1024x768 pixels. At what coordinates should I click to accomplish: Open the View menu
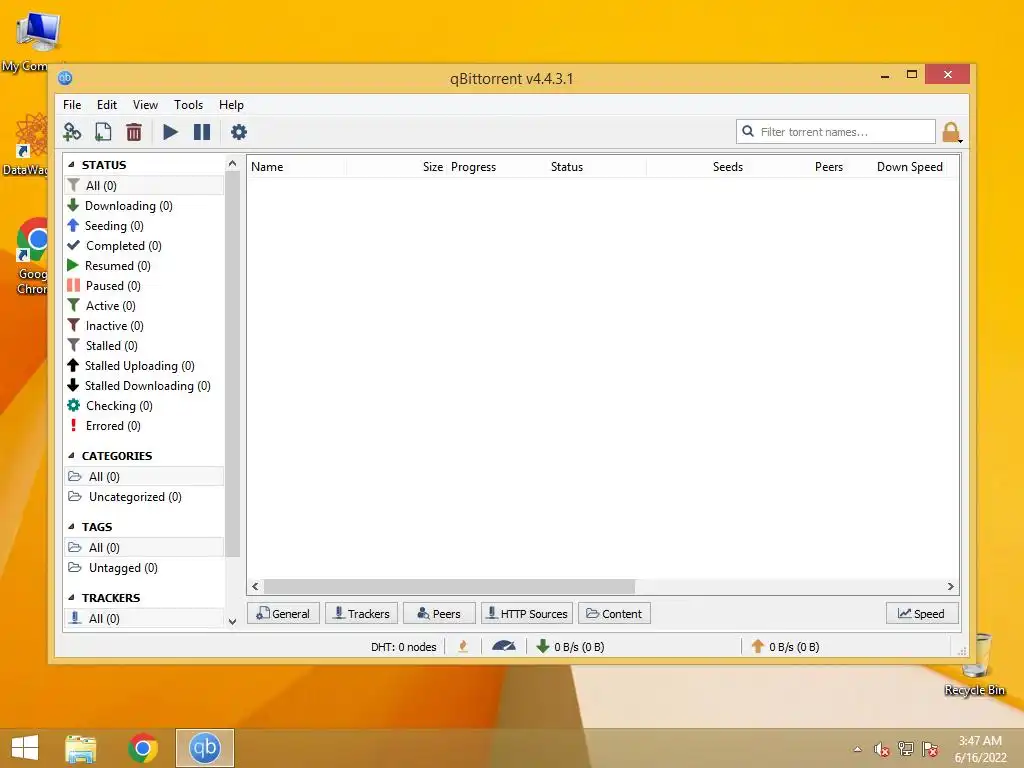[x=145, y=104]
